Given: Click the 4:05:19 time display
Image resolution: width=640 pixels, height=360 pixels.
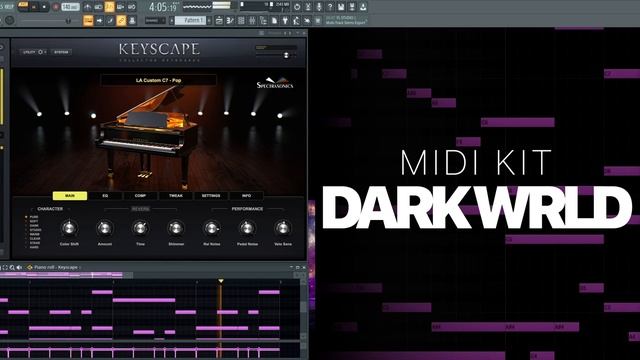Looking at the screenshot, I should 162,7.
